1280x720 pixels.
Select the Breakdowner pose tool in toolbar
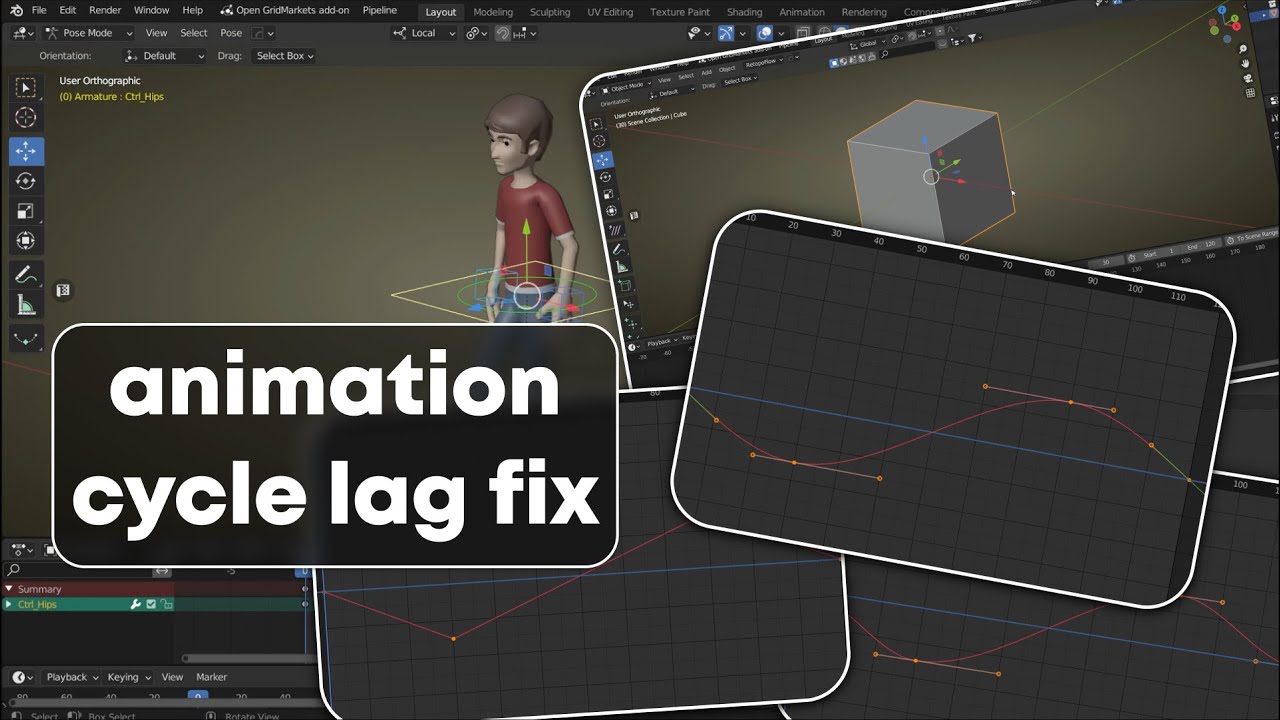click(x=26, y=337)
